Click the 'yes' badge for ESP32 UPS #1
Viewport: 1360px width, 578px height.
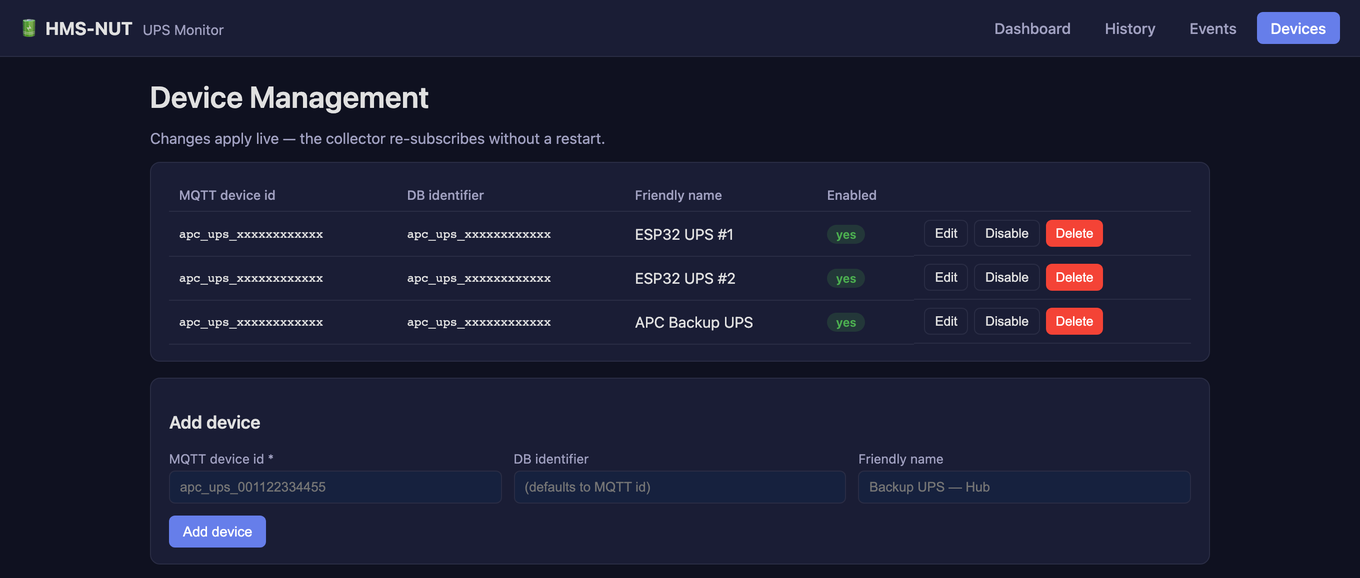tap(846, 234)
